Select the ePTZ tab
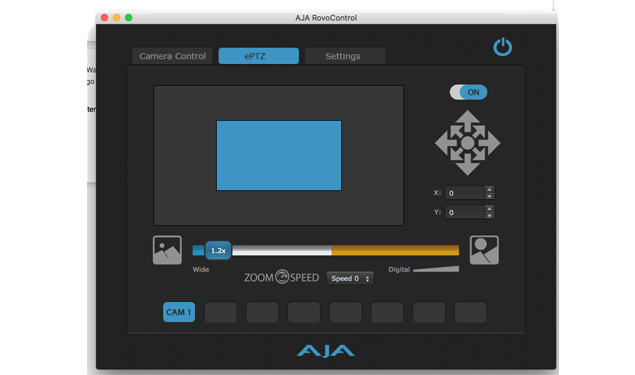 pyautogui.click(x=259, y=56)
